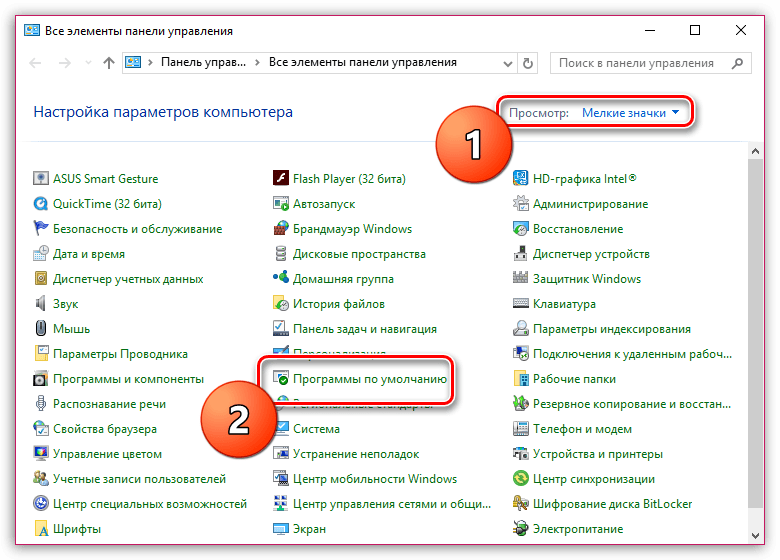The width and height of the screenshot is (780, 560).
Task: Open Центр управления сетями и общи... link
Action: pyautogui.click(x=391, y=504)
